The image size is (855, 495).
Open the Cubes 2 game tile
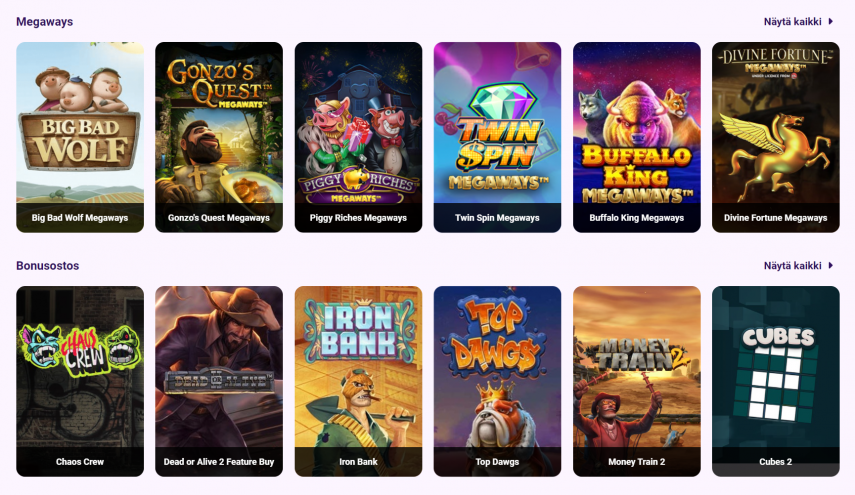pyautogui.click(x=776, y=382)
